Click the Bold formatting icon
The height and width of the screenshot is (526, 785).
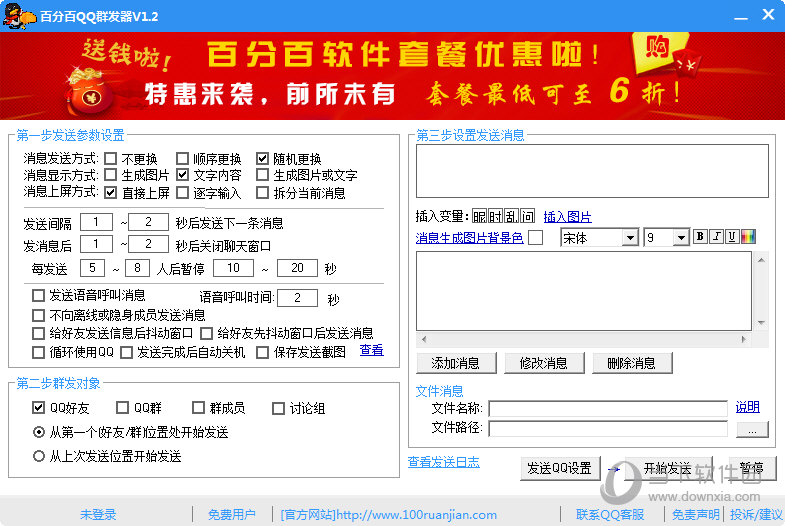pos(700,236)
